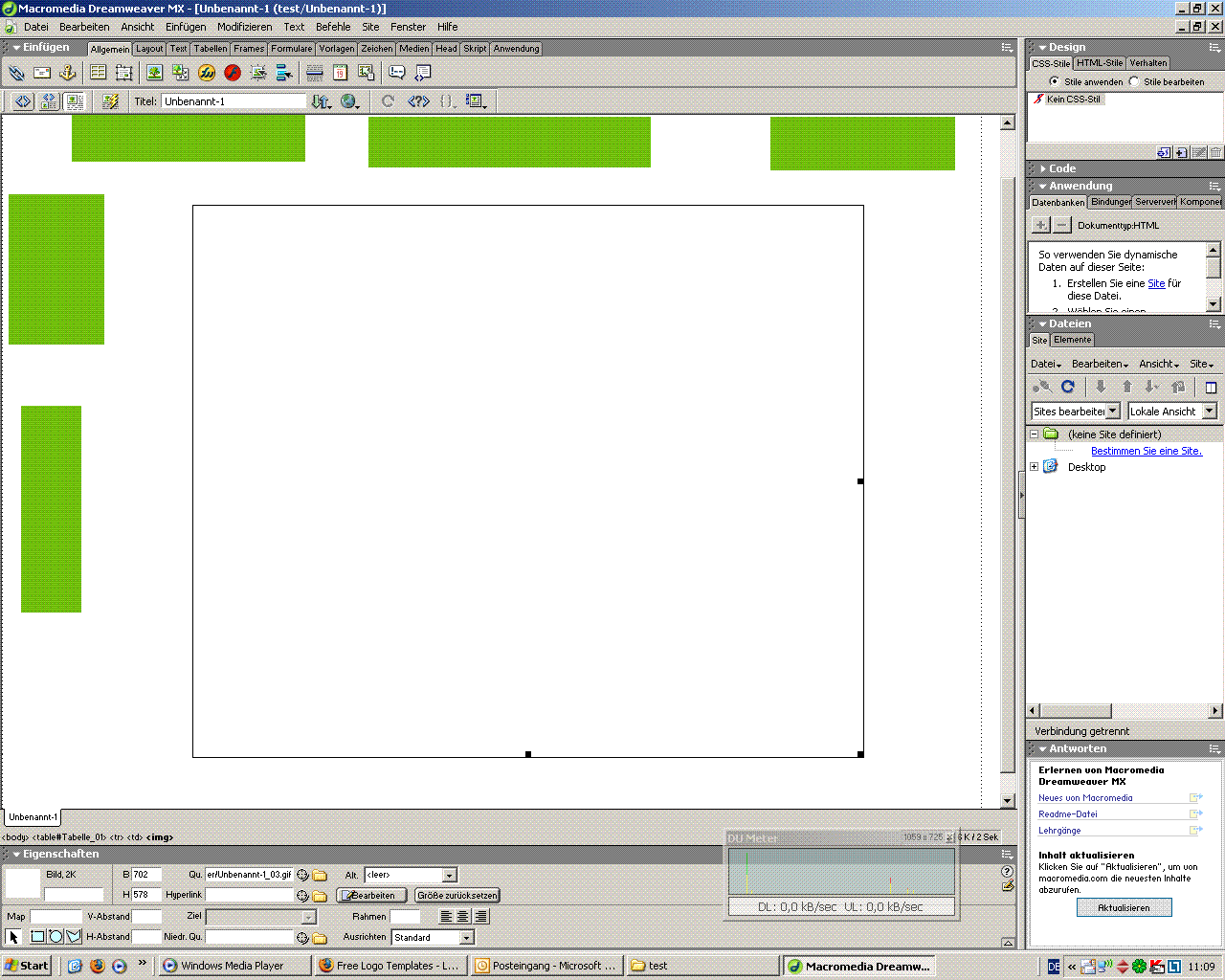This screenshot has height=980, width=1225.
Task: Click the Aktualisieren button
Action: (x=1124, y=907)
